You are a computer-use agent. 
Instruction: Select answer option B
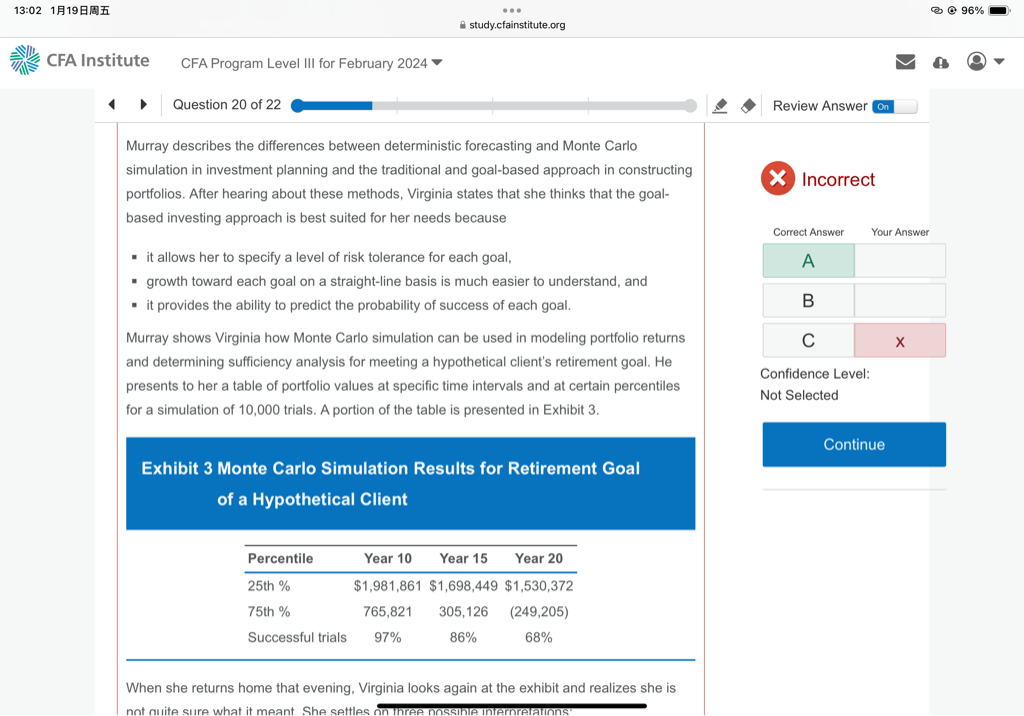point(808,300)
